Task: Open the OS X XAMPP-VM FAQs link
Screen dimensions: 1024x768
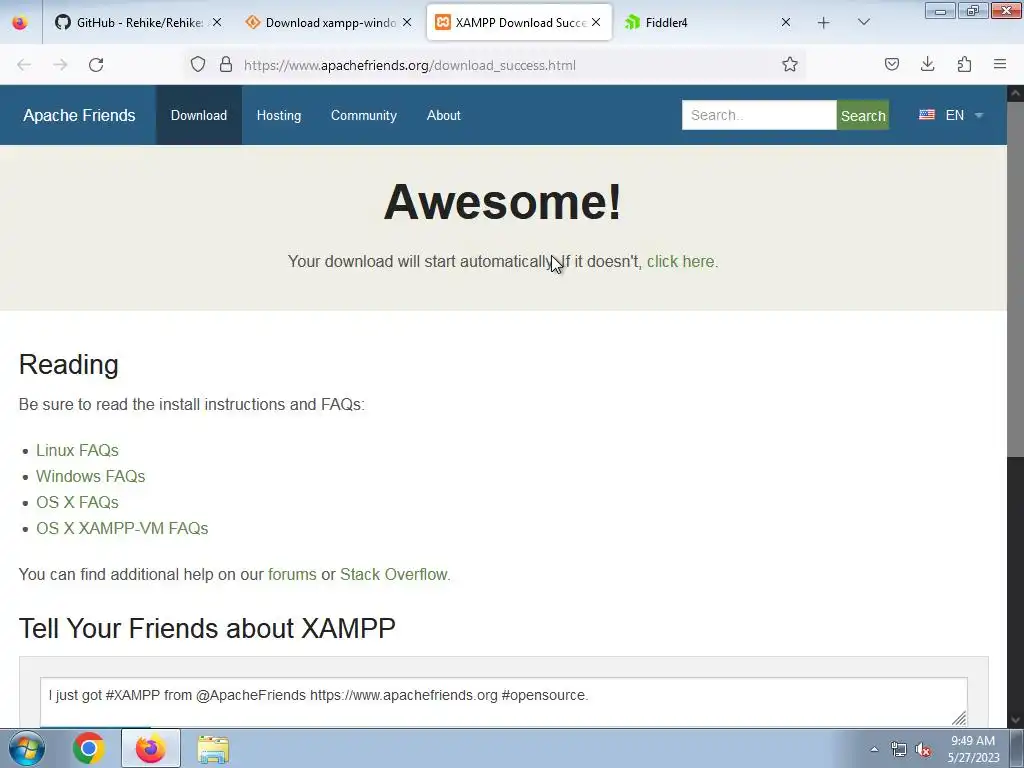Action: pyautogui.click(x=122, y=528)
